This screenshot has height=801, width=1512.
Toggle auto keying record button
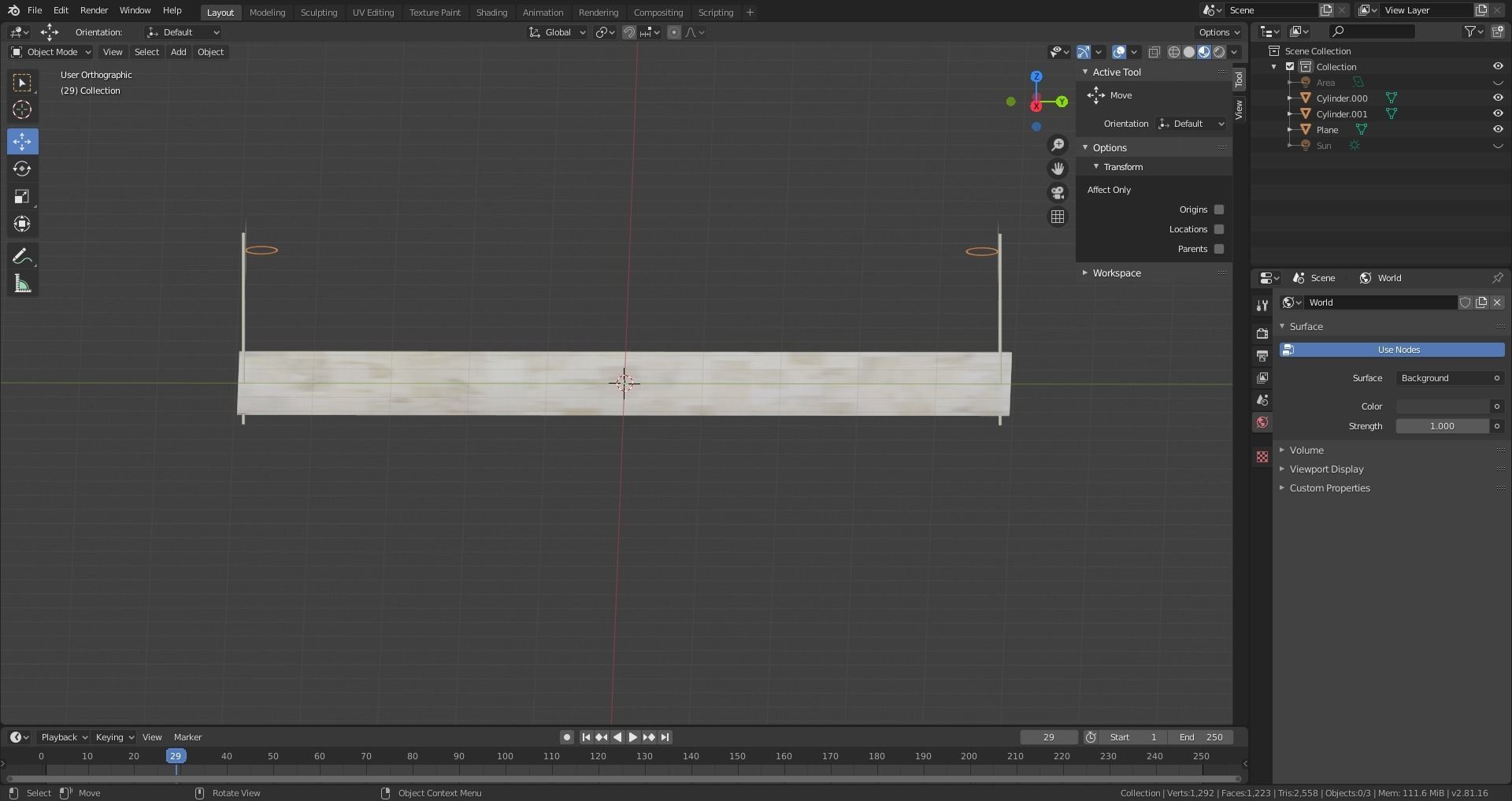pos(566,737)
